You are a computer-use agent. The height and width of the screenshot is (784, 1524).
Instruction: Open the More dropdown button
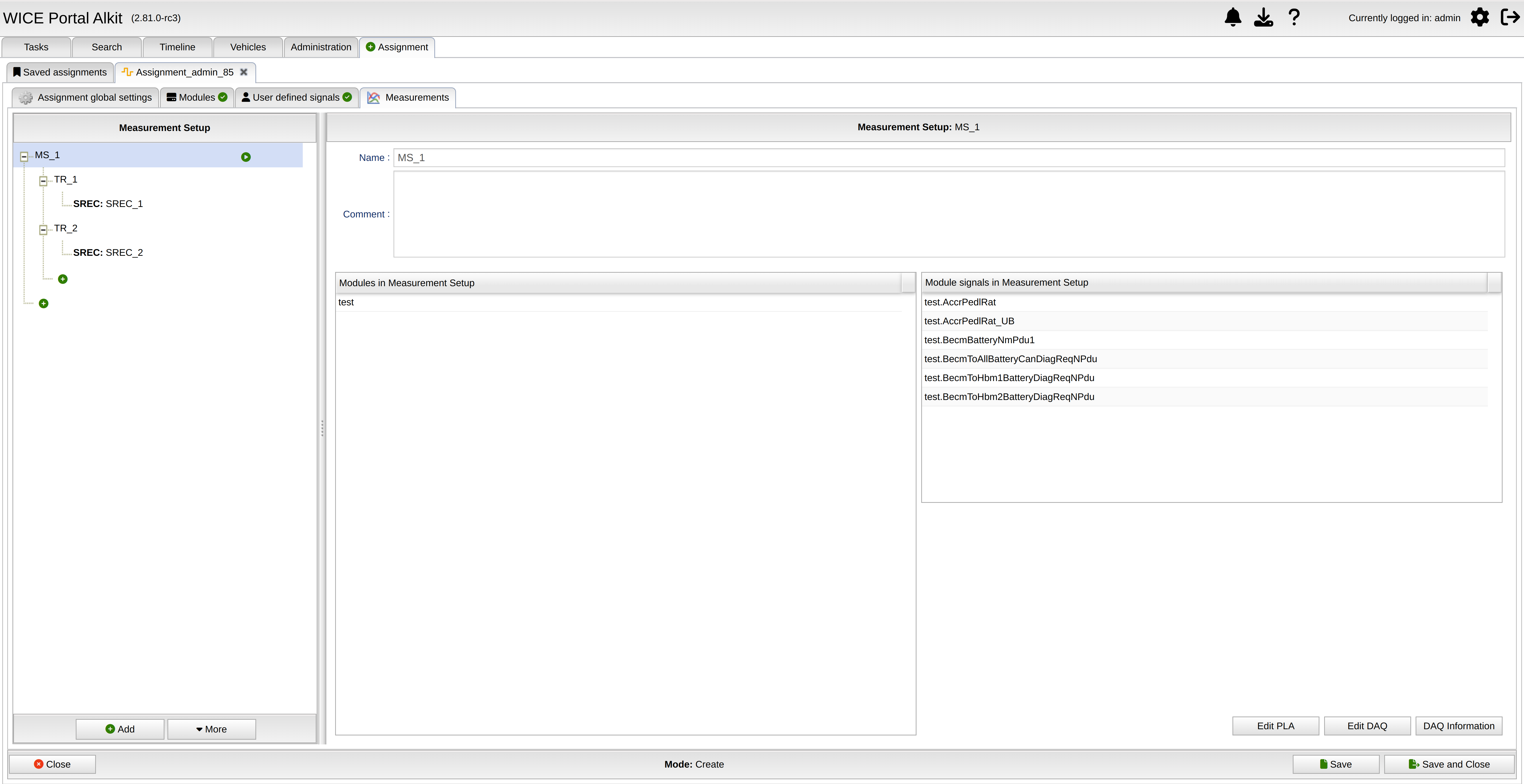click(211, 729)
